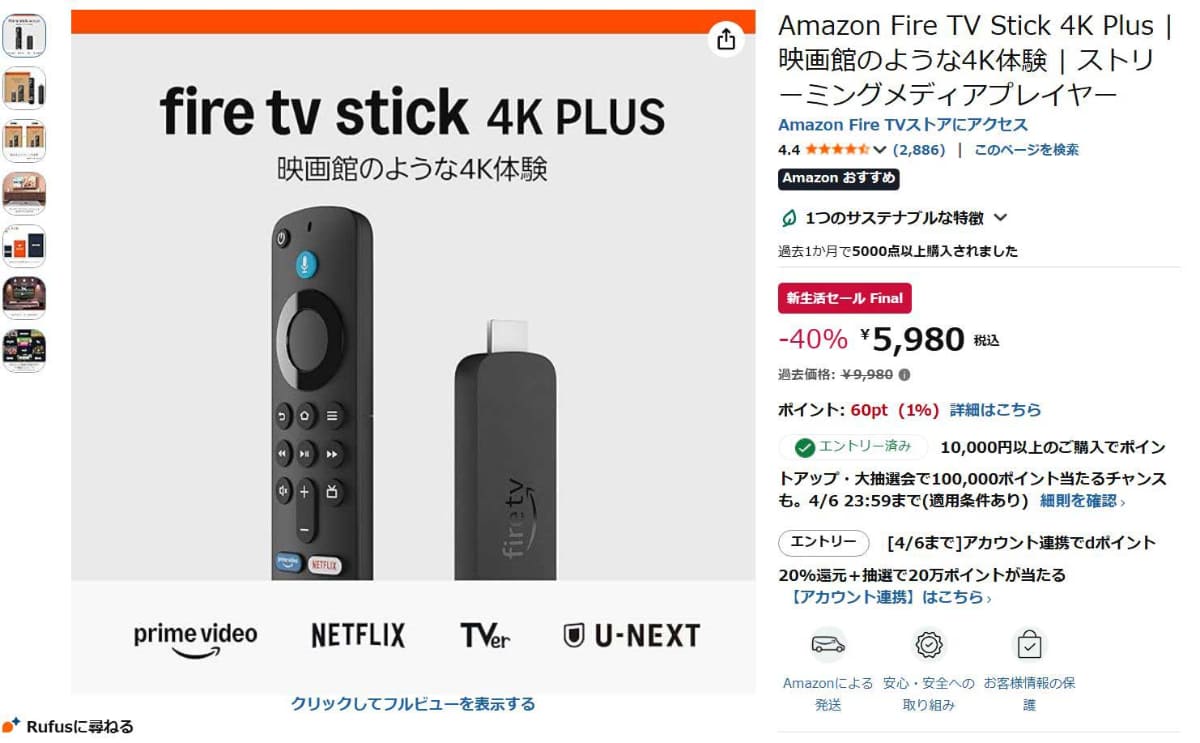Expand the rating breakdown chevron next to stars
1200x743 pixels.
[880, 150]
